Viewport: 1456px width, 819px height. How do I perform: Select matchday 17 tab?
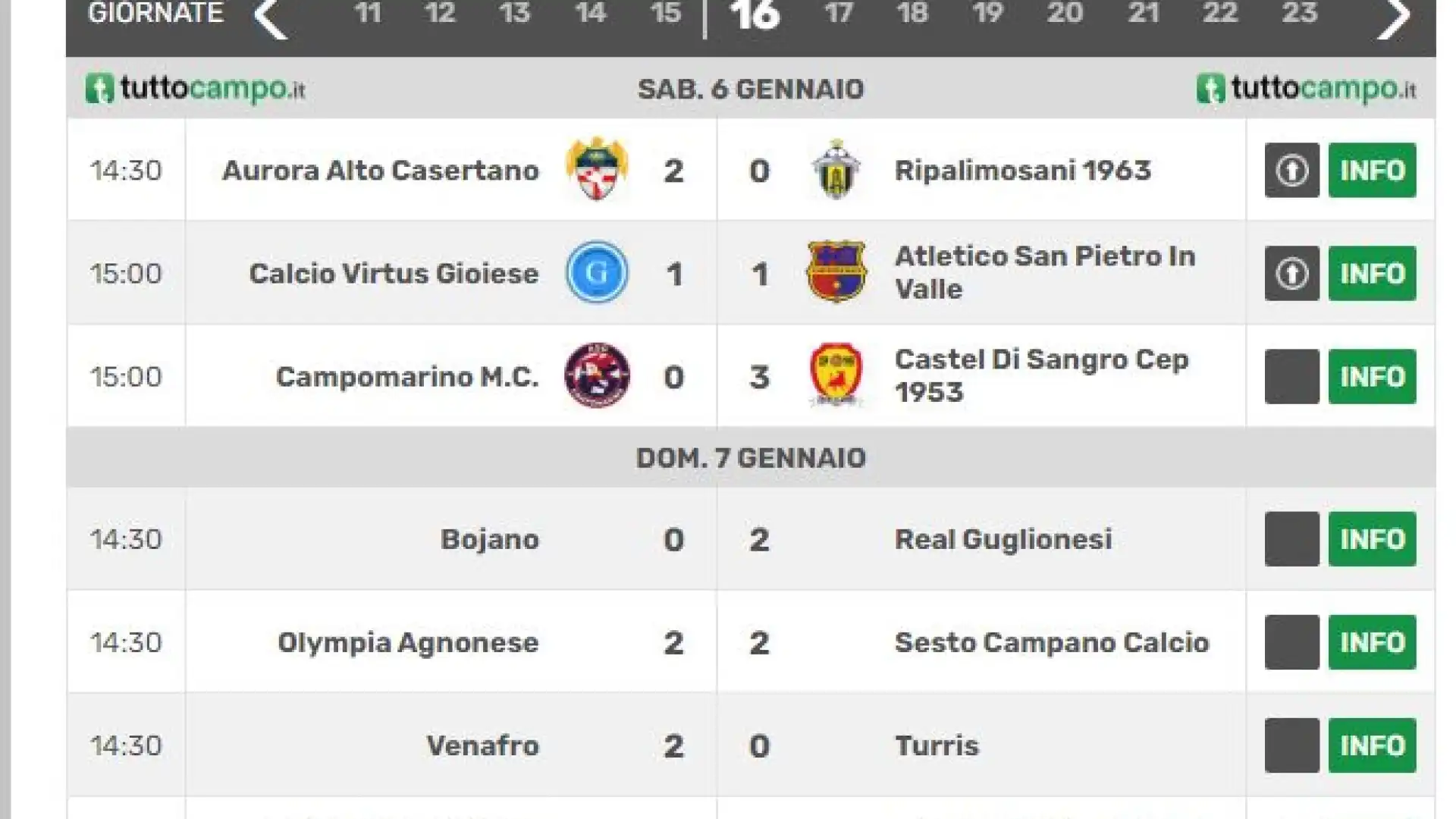839,14
